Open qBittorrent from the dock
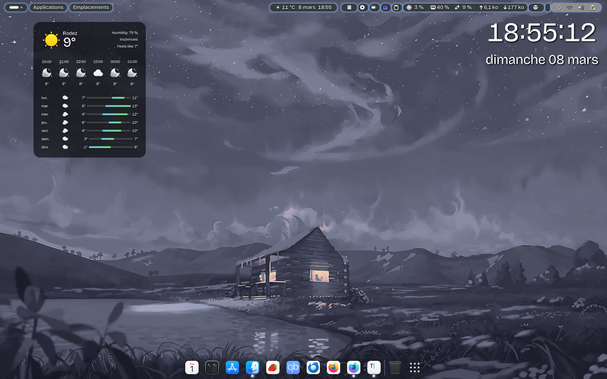607x379 pixels. coord(293,367)
